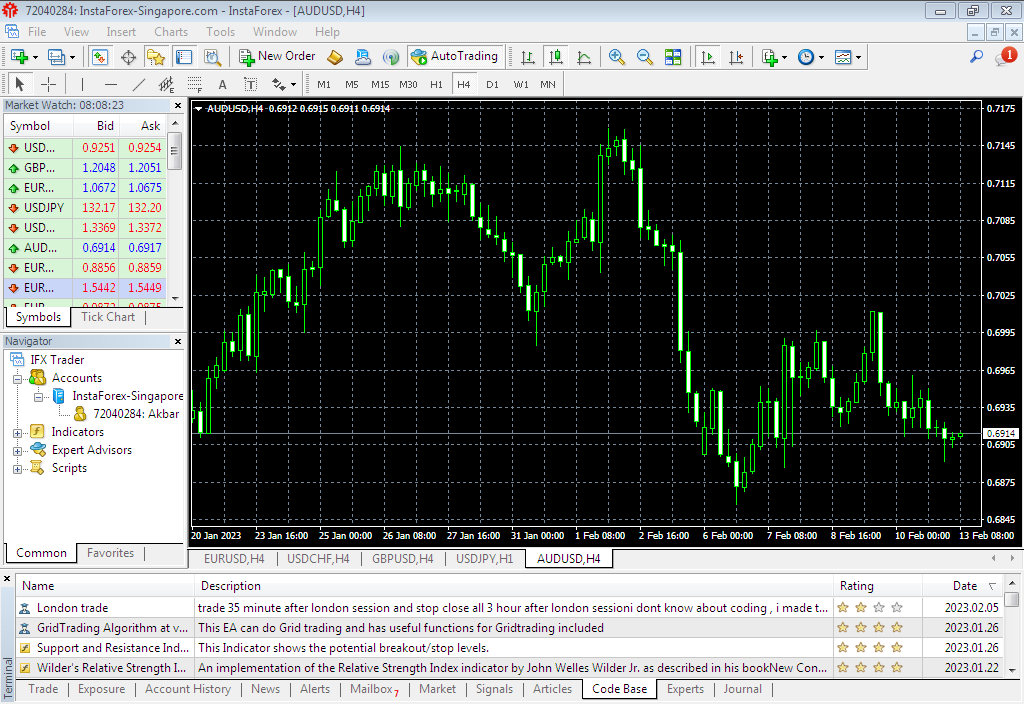The height and width of the screenshot is (704, 1024).
Task: Open the Templates dropdown arrow
Action: click(858, 57)
